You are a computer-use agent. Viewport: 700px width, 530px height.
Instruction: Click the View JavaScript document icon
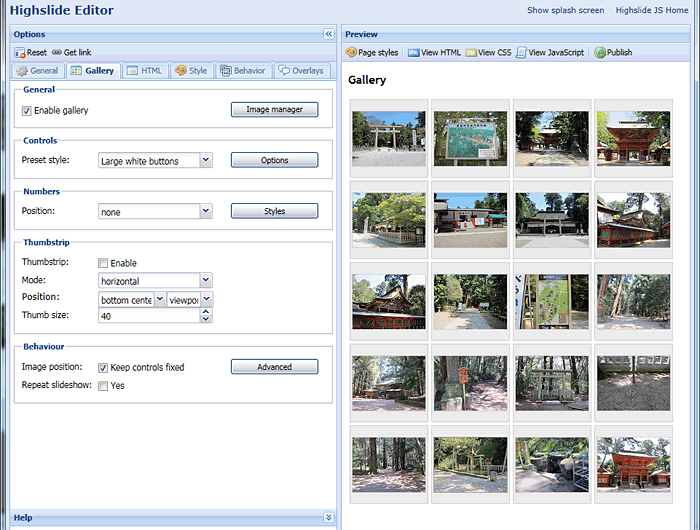click(521, 53)
